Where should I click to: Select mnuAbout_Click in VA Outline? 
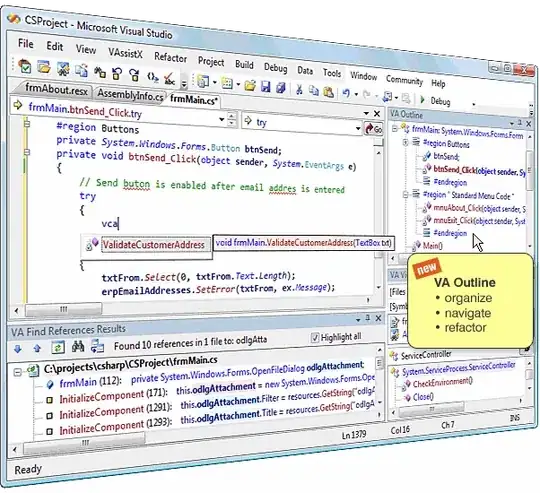(479, 208)
